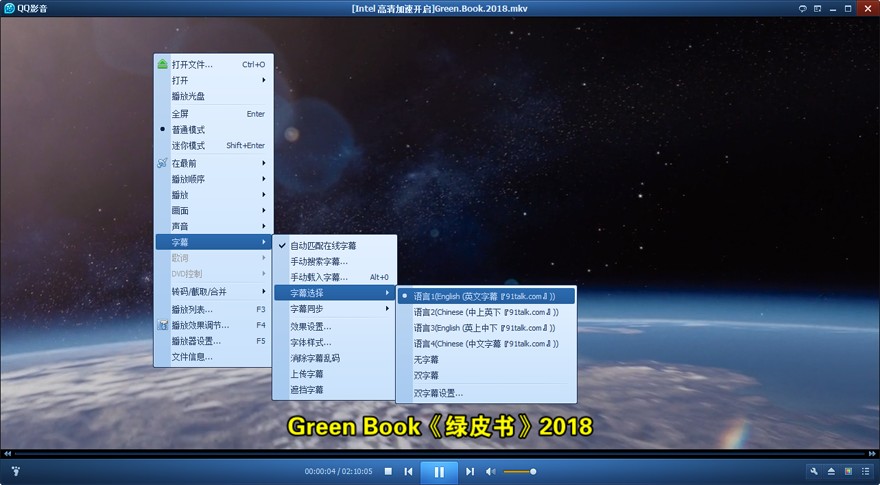
Task: Choose 播放光盘 menu entry
Action: (214, 96)
